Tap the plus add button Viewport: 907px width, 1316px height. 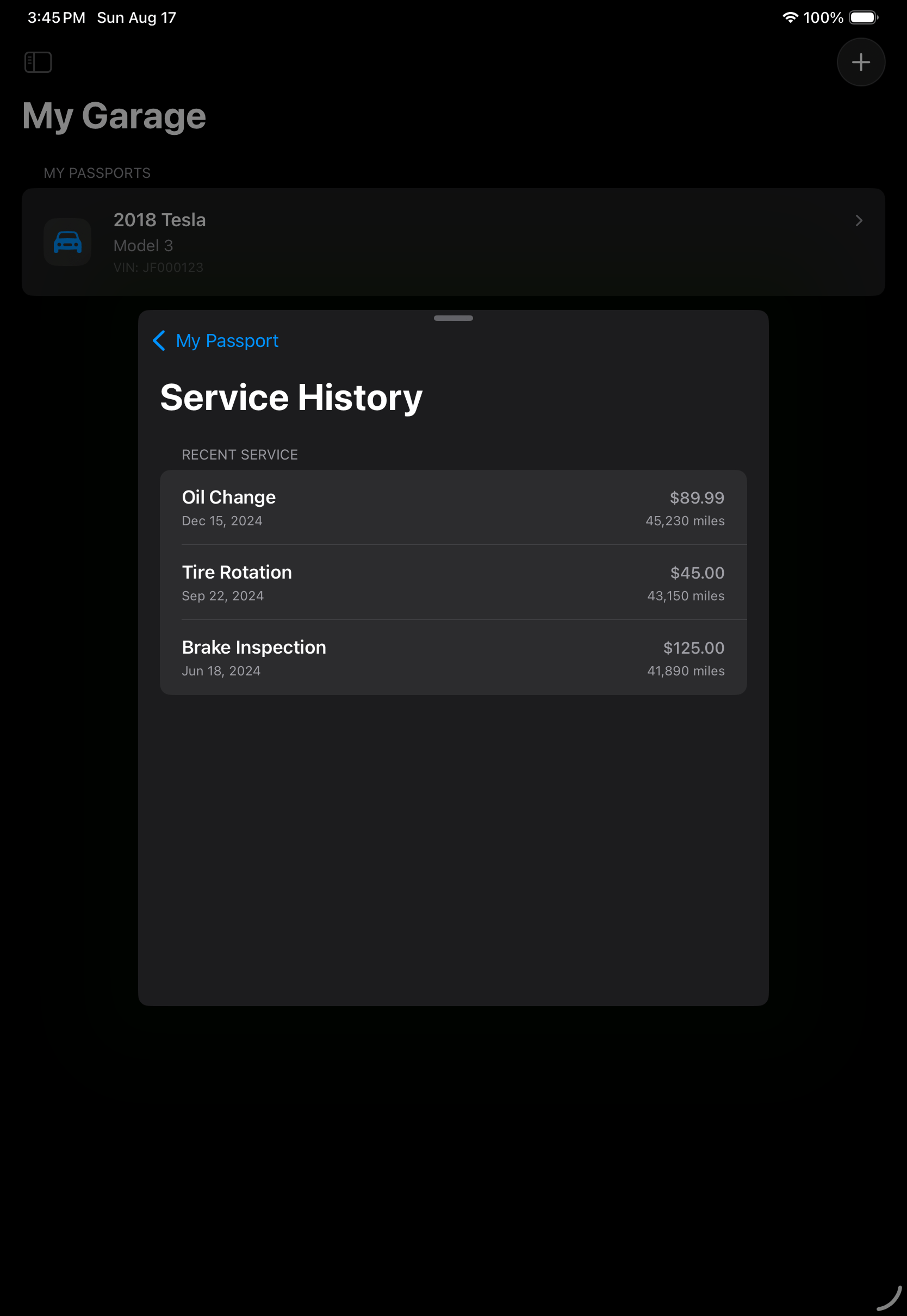(860, 62)
